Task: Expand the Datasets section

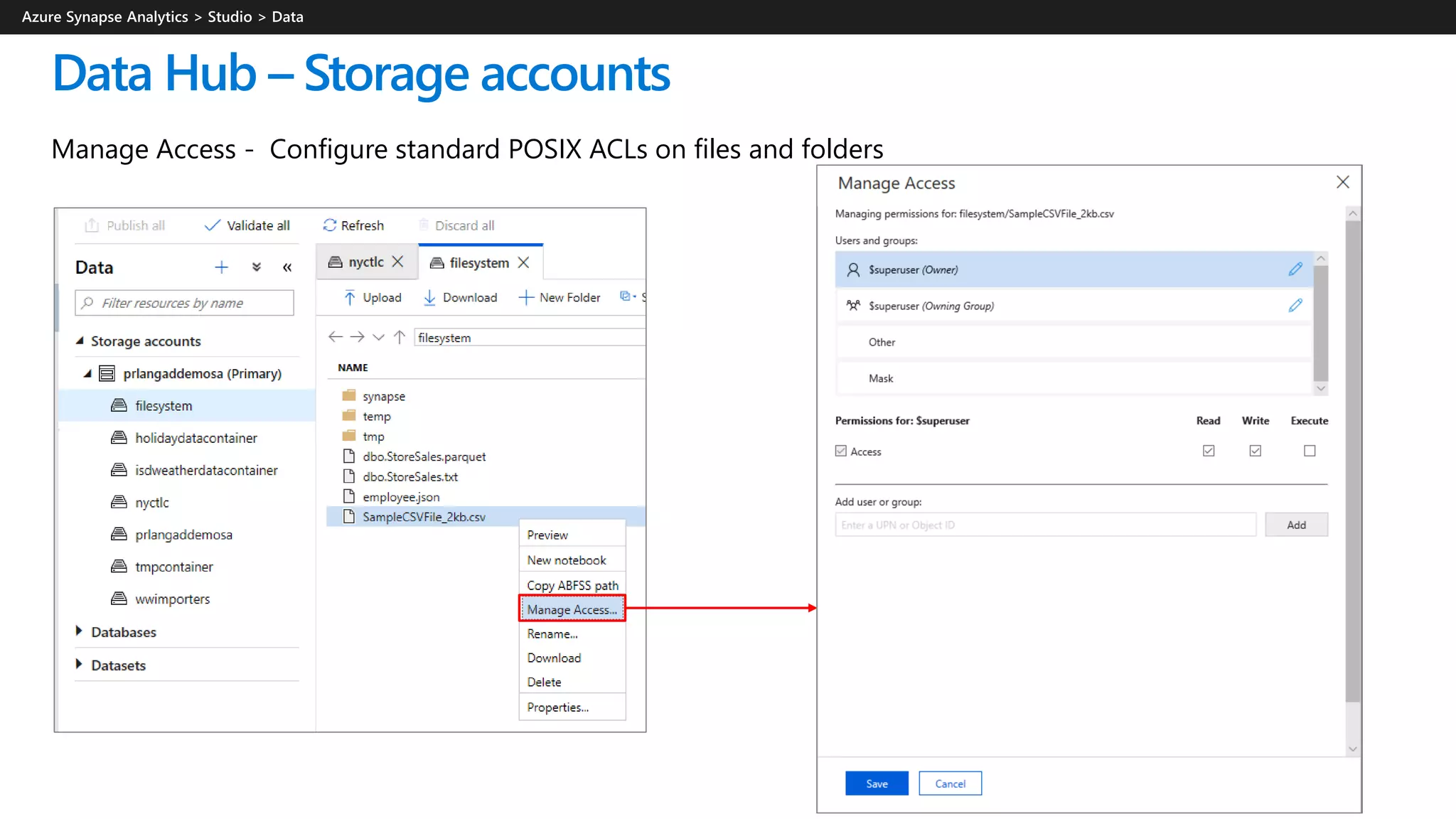Action: point(79,664)
